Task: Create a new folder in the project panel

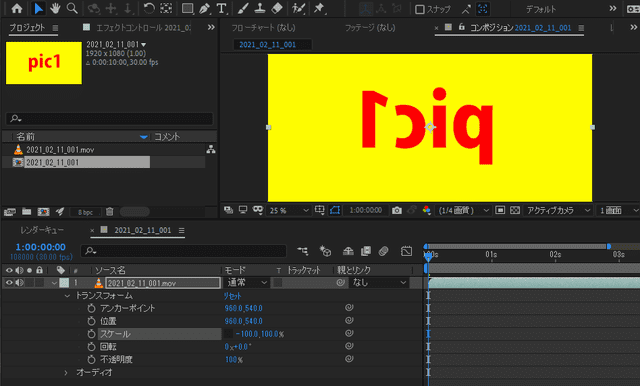Action: pos(27,212)
